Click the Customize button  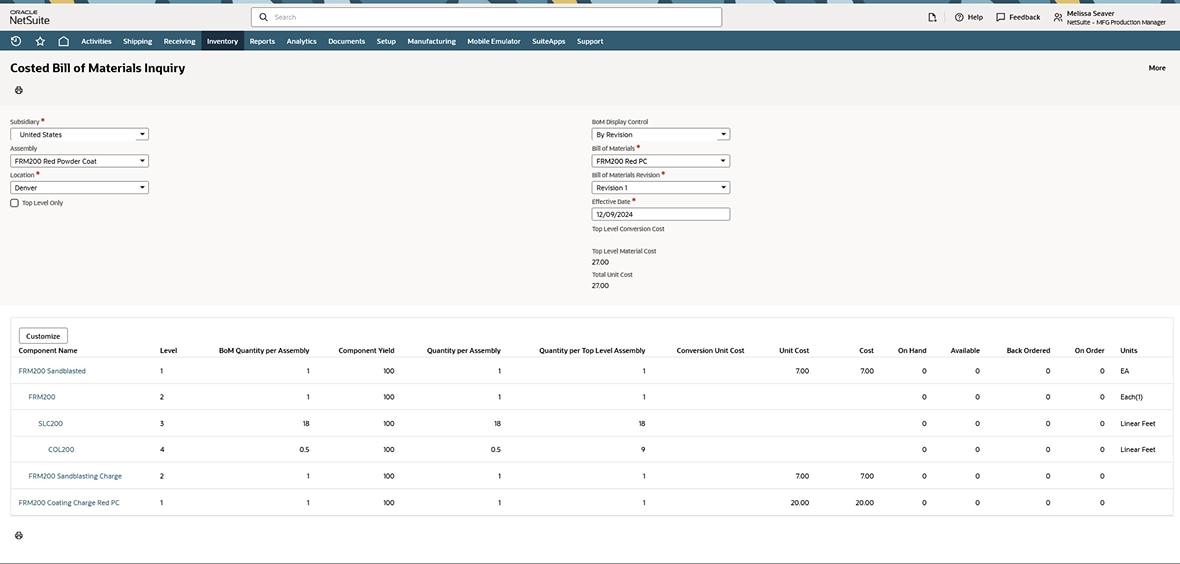click(x=43, y=336)
